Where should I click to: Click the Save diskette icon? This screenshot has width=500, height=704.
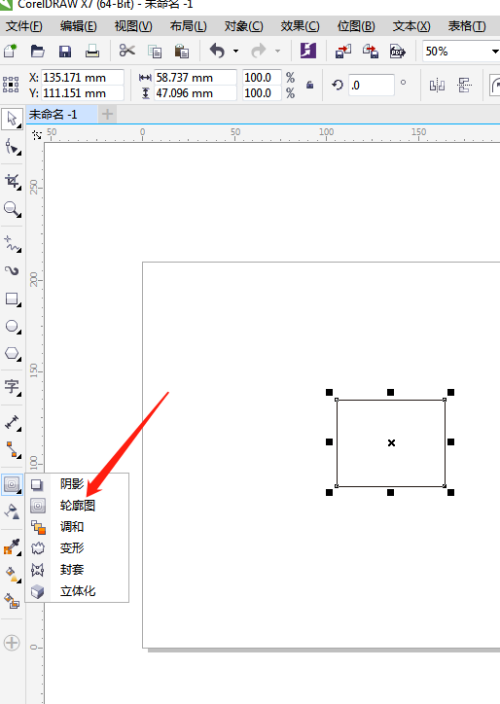click(x=65, y=51)
